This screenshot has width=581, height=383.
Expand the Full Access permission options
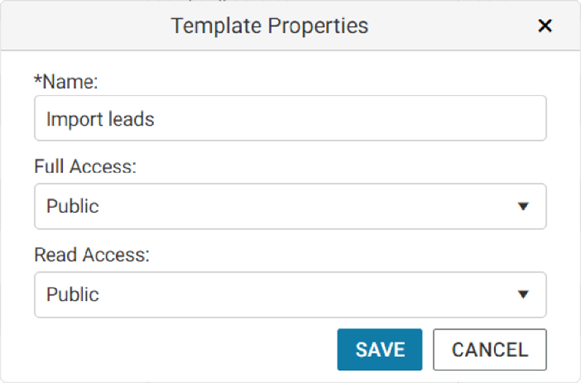[x=290, y=206]
